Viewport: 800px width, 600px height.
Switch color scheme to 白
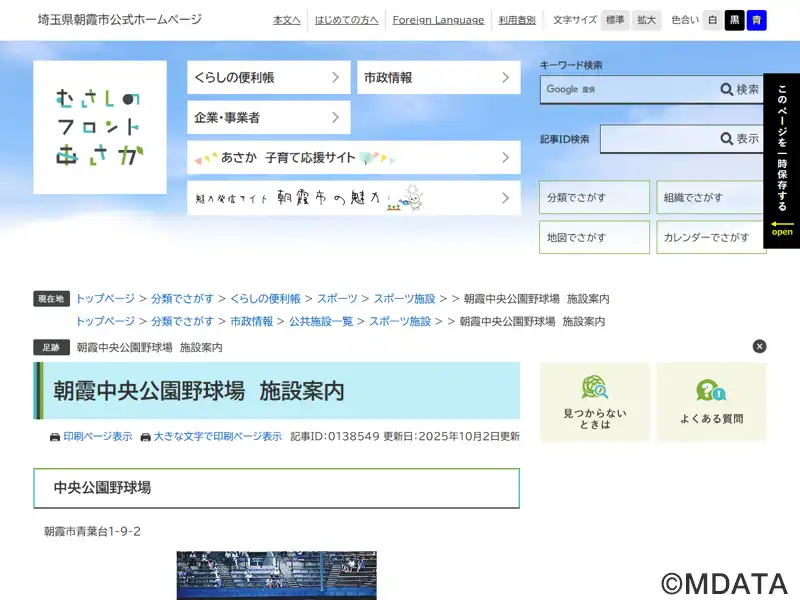[x=712, y=20]
